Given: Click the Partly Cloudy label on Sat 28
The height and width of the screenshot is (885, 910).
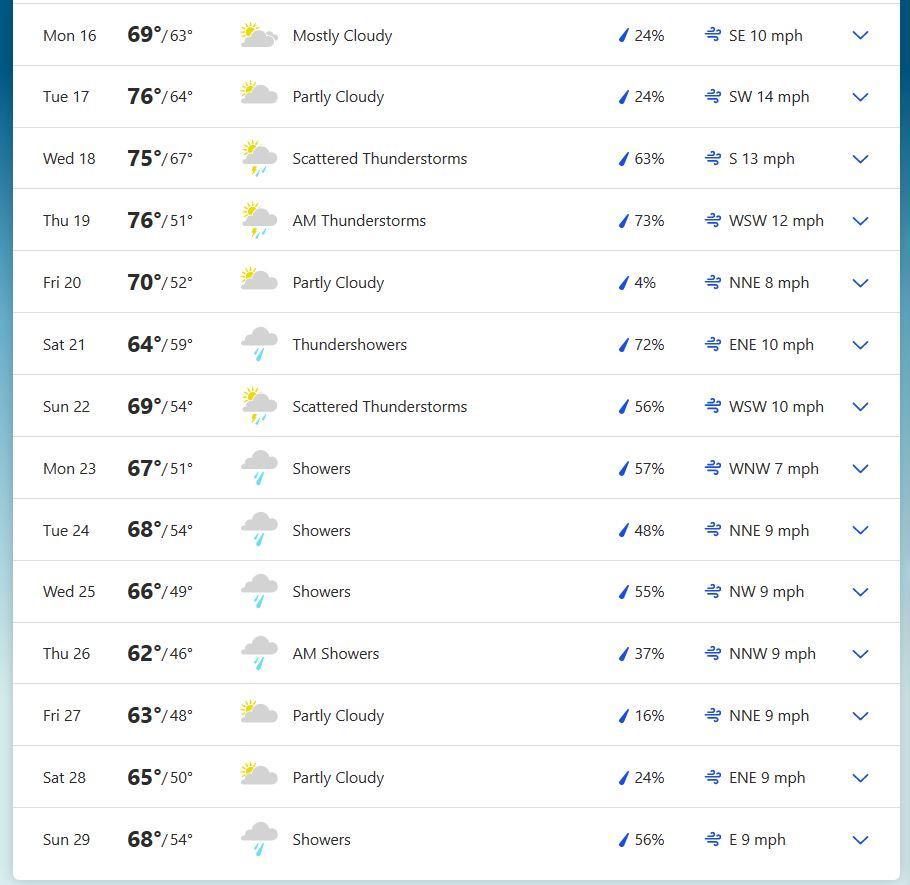Looking at the screenshot, I should (x=338, y=778).
